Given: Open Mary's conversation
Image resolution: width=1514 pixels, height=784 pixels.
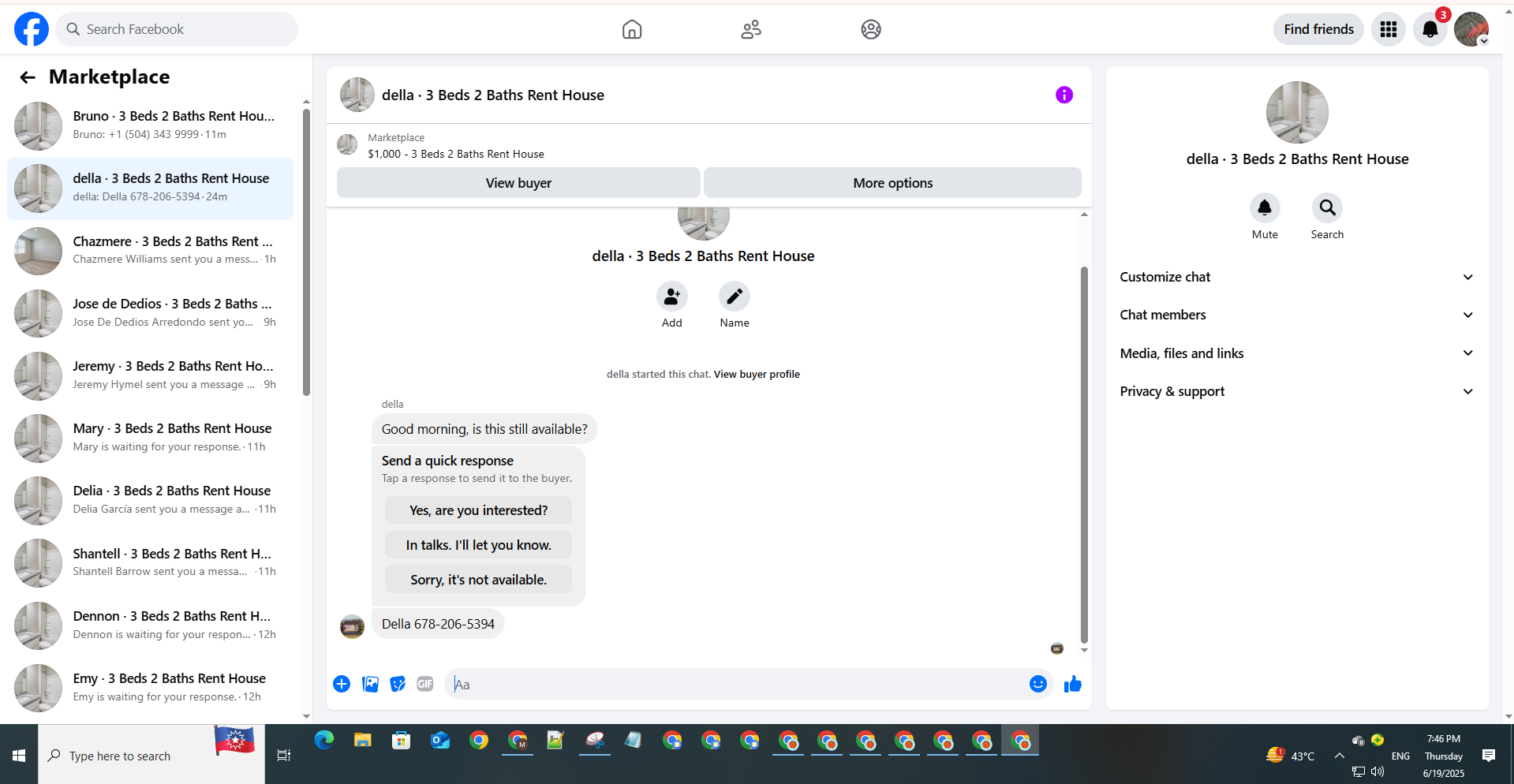Looking at the screenshot, I should (x=151, y=438).
